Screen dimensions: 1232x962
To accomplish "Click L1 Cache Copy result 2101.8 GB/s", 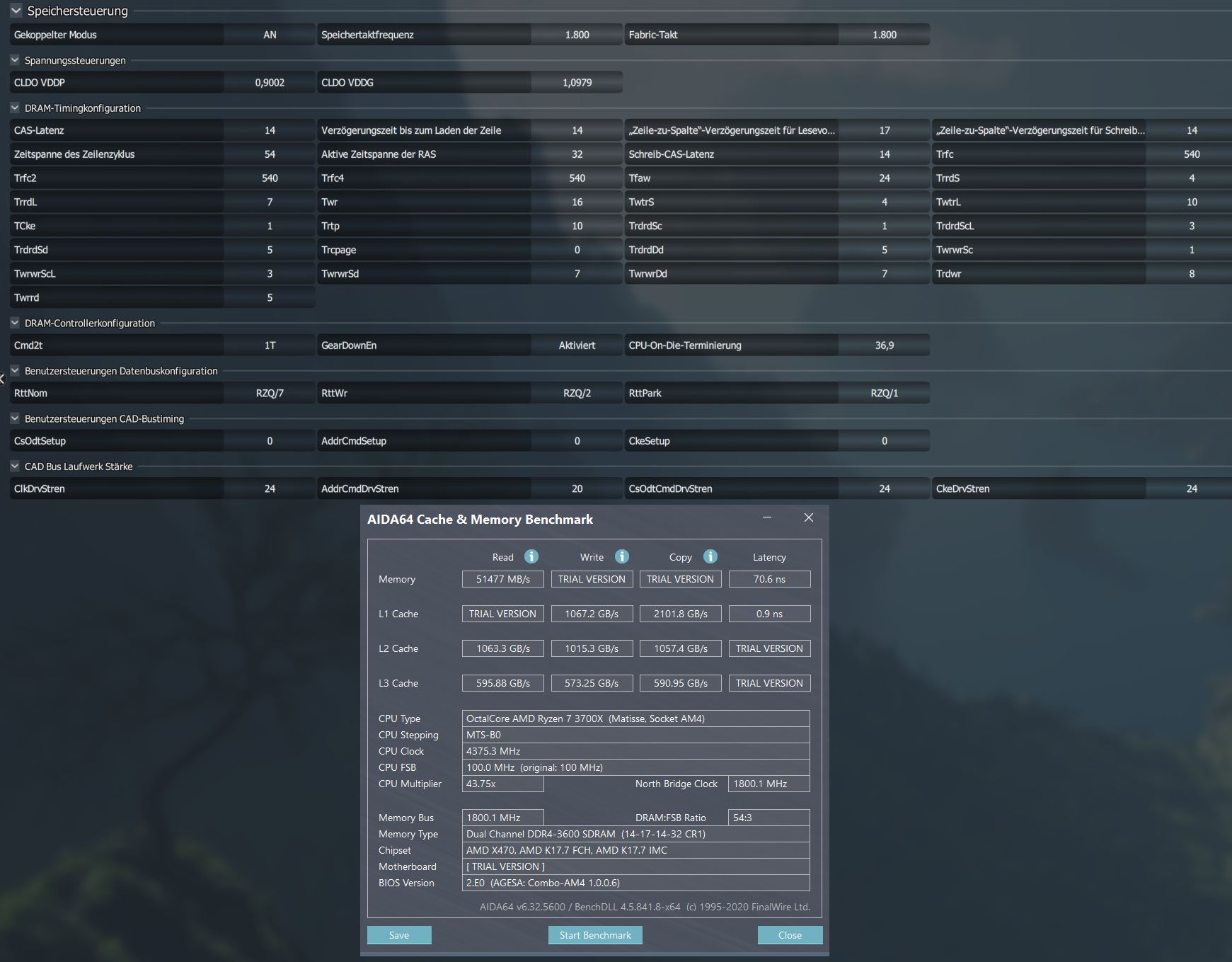I will coord(681,614).
